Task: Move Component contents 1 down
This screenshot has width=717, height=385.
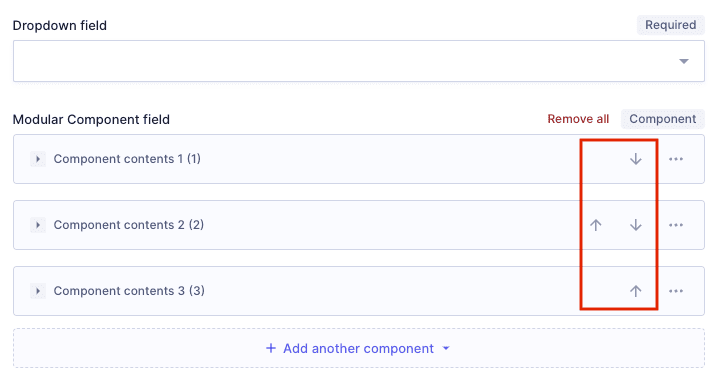Action: click(636, 159)
